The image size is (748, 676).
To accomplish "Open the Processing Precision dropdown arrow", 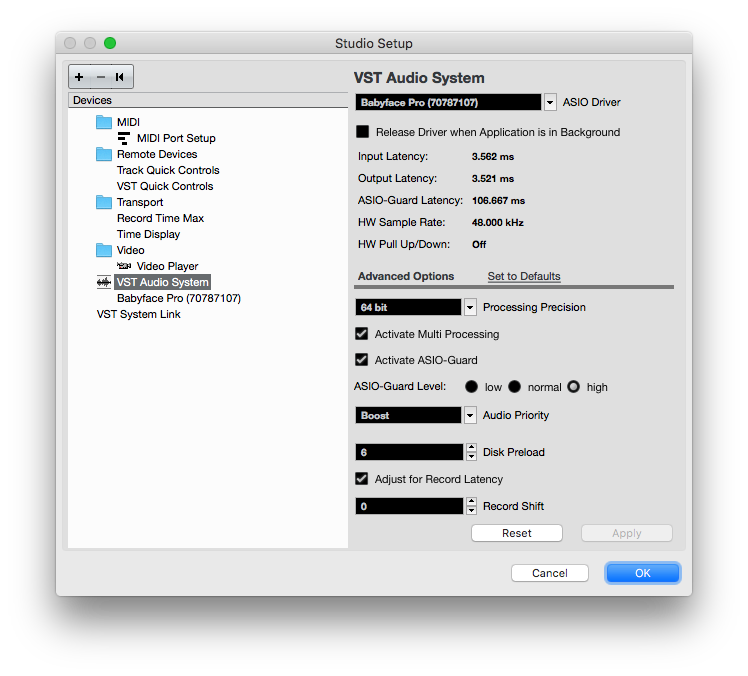I will pyautogui.click(x=470, y=307).
